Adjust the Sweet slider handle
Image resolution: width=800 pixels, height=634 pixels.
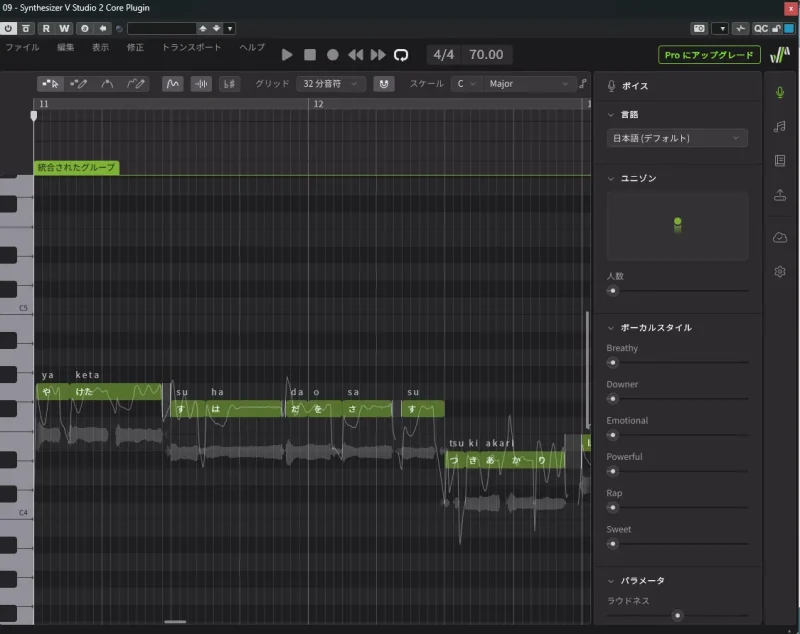[613, 544]
